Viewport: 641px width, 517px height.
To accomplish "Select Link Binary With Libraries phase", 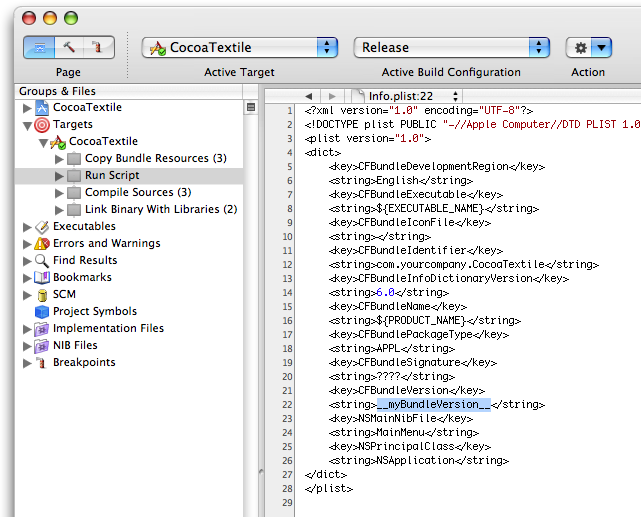I will pyautogui.click(x=160, y=209).
